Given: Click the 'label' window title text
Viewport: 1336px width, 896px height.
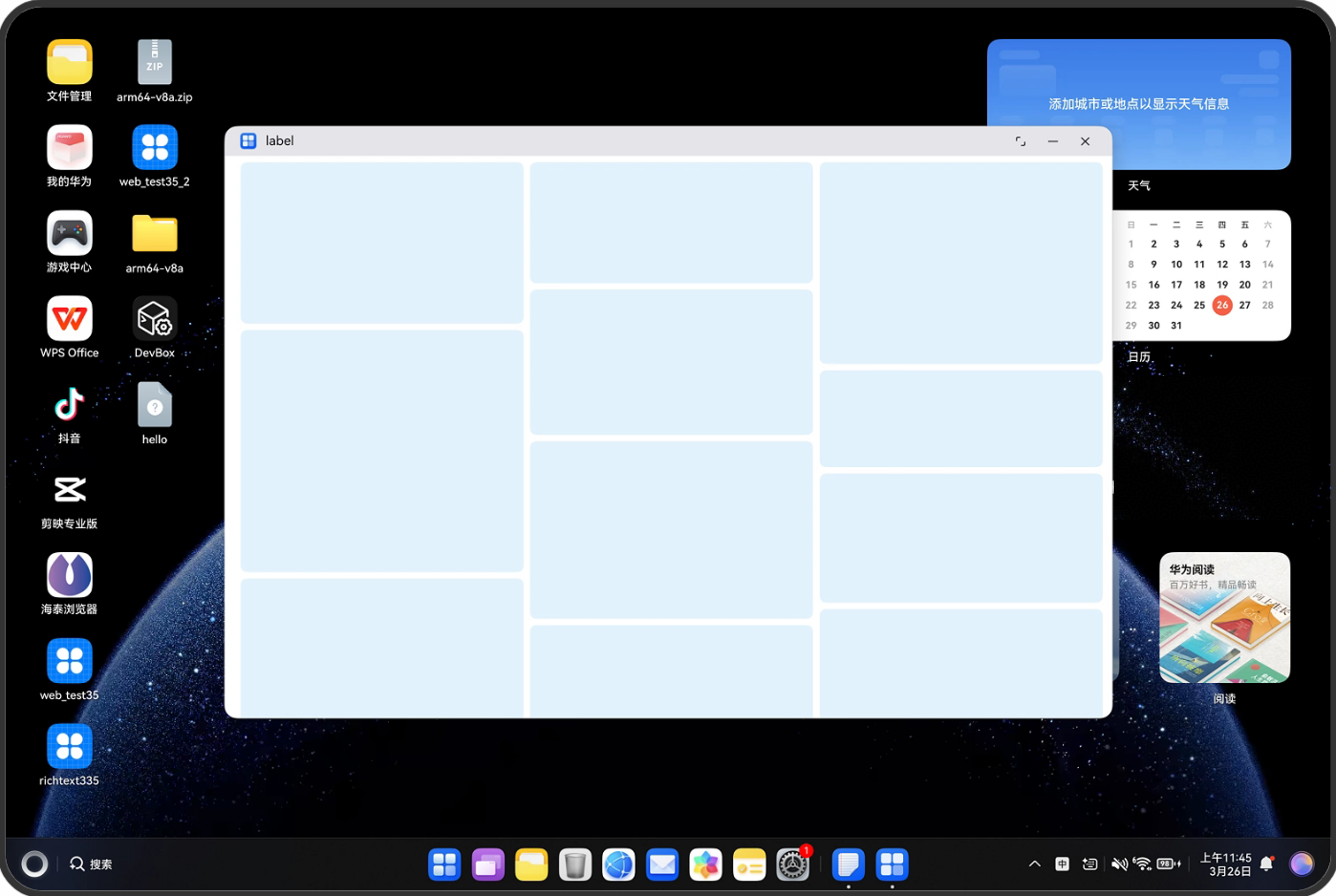Looking at the screenshot, I should [x=280, y=140].
